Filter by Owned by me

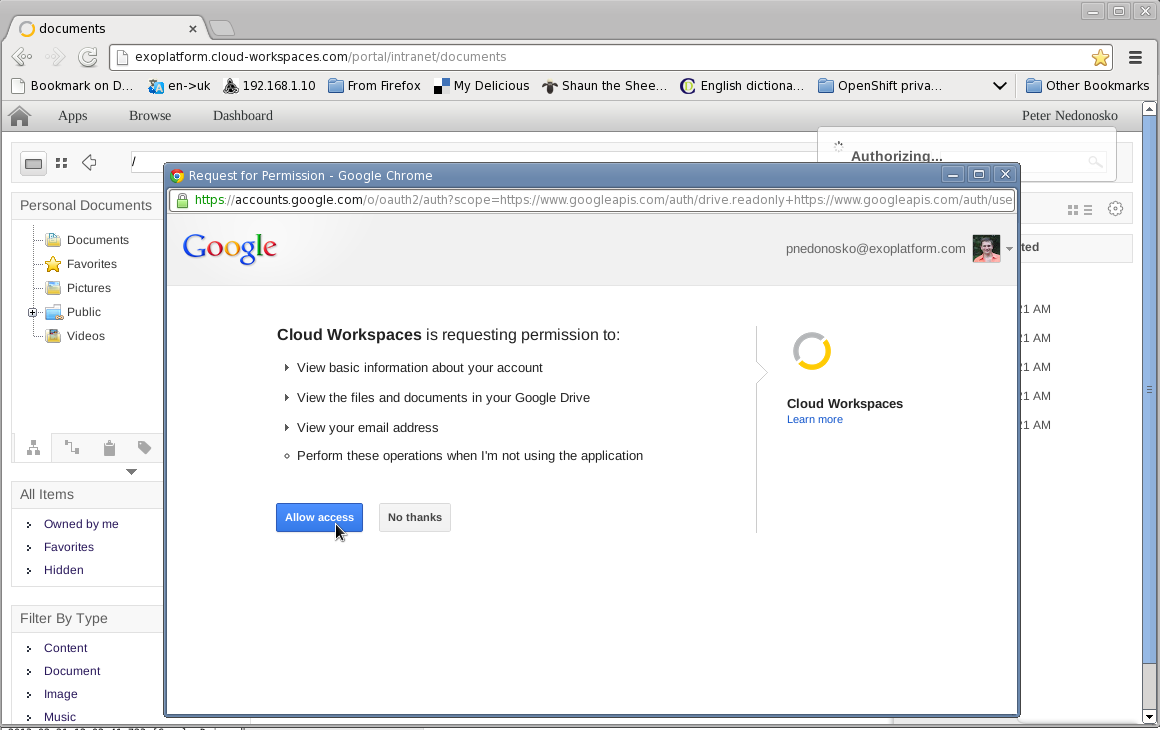[81, 524]
